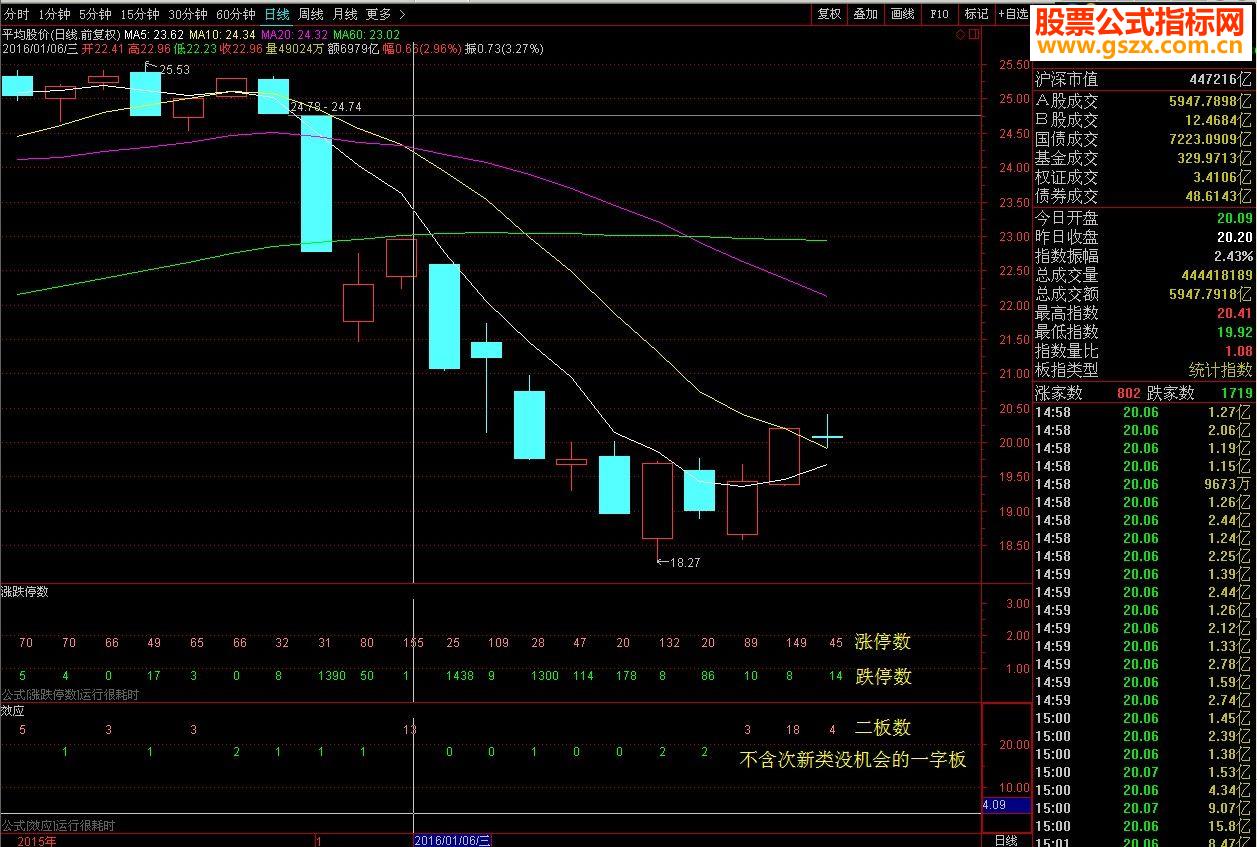Image resolution: width=1257 pixels, height=847 pixels.
Task: Click the small square icon above the chart
Action: [973, 33]
